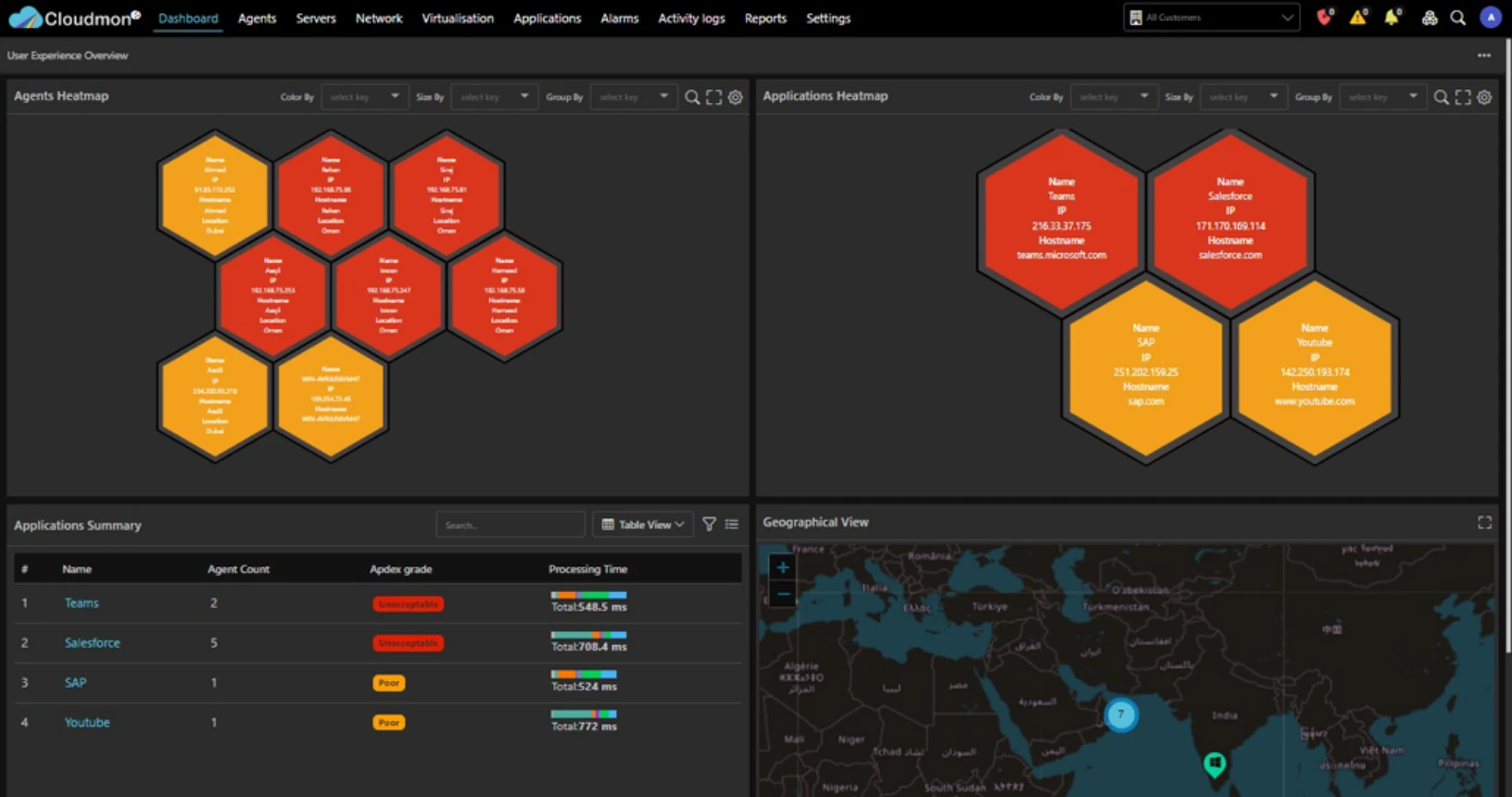Open Applications Heatmap settings gear
Screen dimensions: 1512x797
tap(1484, 97)
